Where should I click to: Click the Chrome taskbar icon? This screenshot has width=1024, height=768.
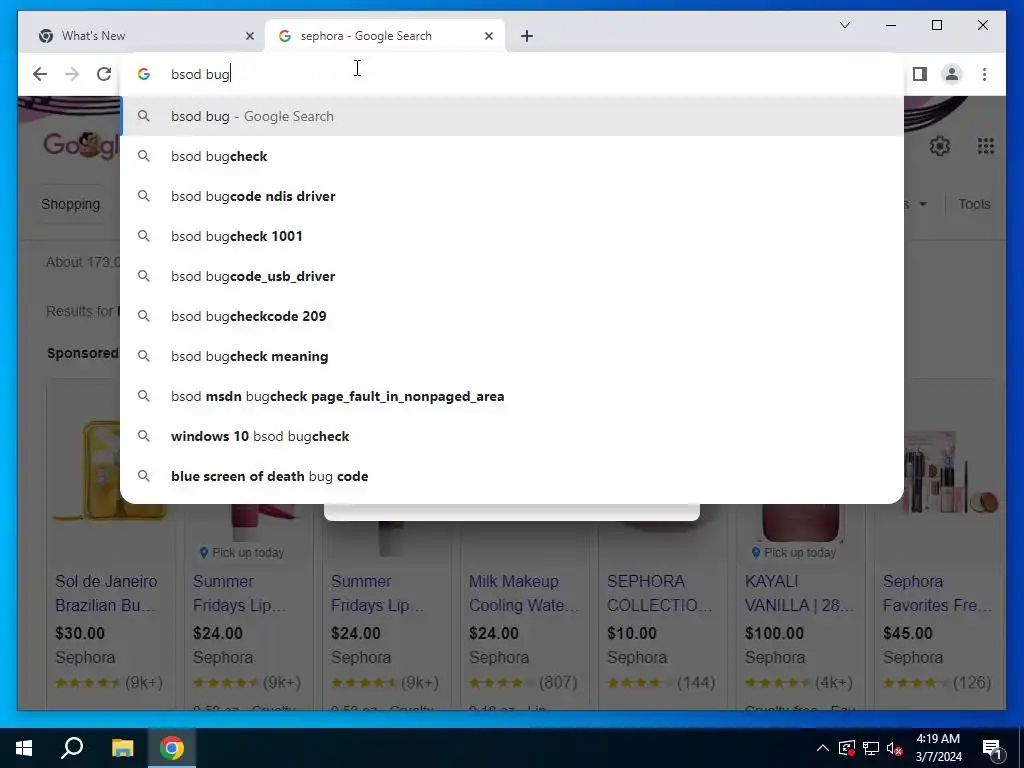tap(172, 748)
